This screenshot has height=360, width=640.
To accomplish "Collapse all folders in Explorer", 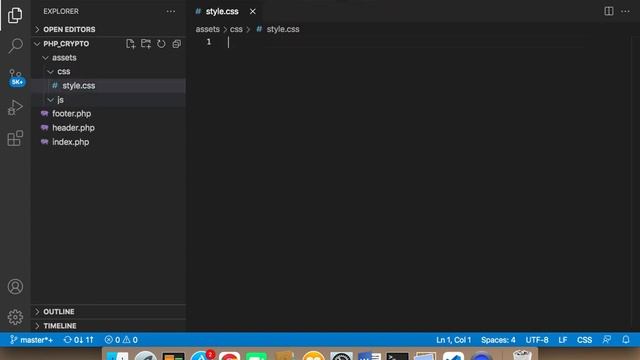I will click(x=176, y=44).
